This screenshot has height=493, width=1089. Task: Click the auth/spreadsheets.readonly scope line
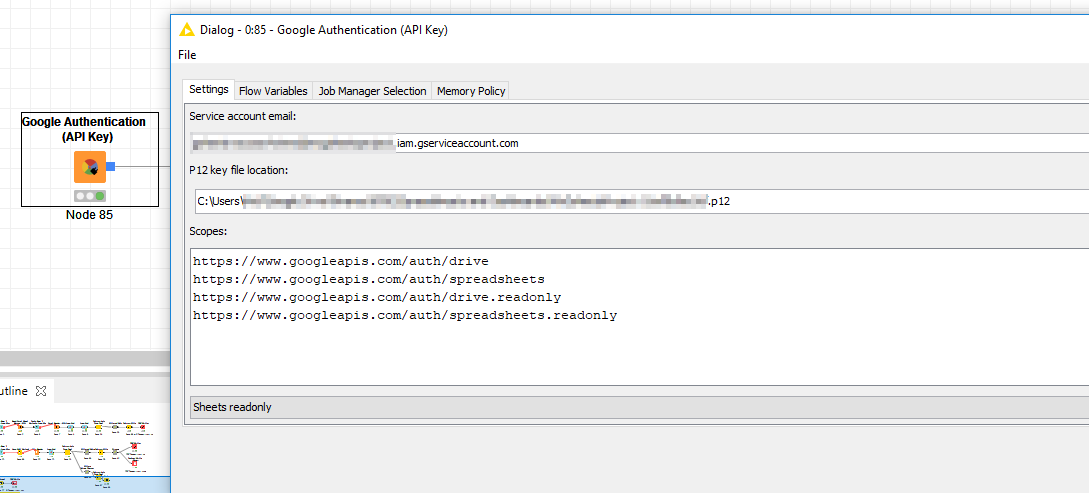pos(405,315)
